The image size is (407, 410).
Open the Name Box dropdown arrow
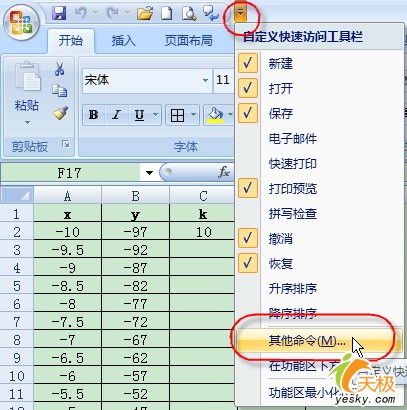click(149, 173)
